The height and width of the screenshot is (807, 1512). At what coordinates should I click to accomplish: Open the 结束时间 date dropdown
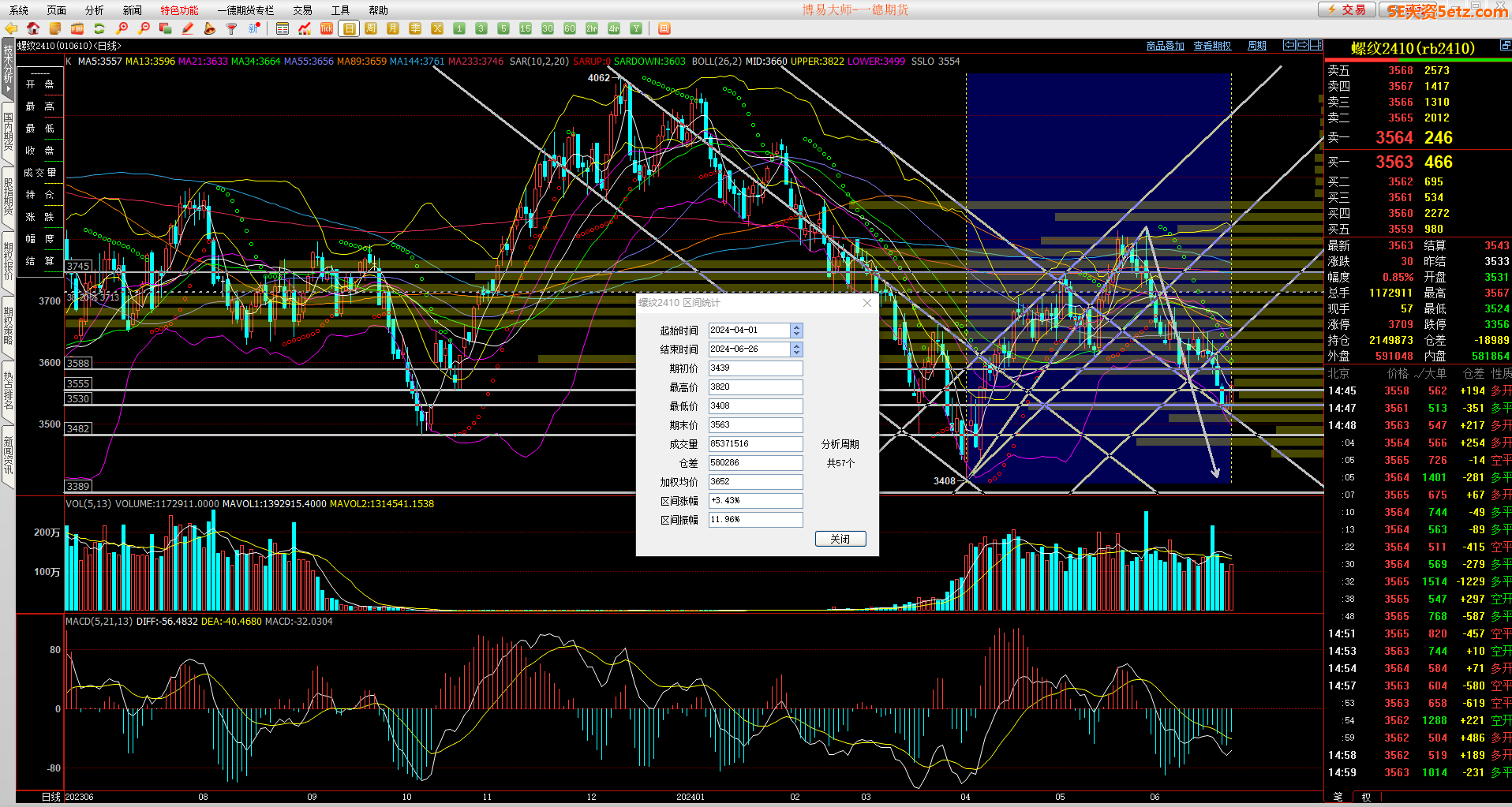[796, 349]
